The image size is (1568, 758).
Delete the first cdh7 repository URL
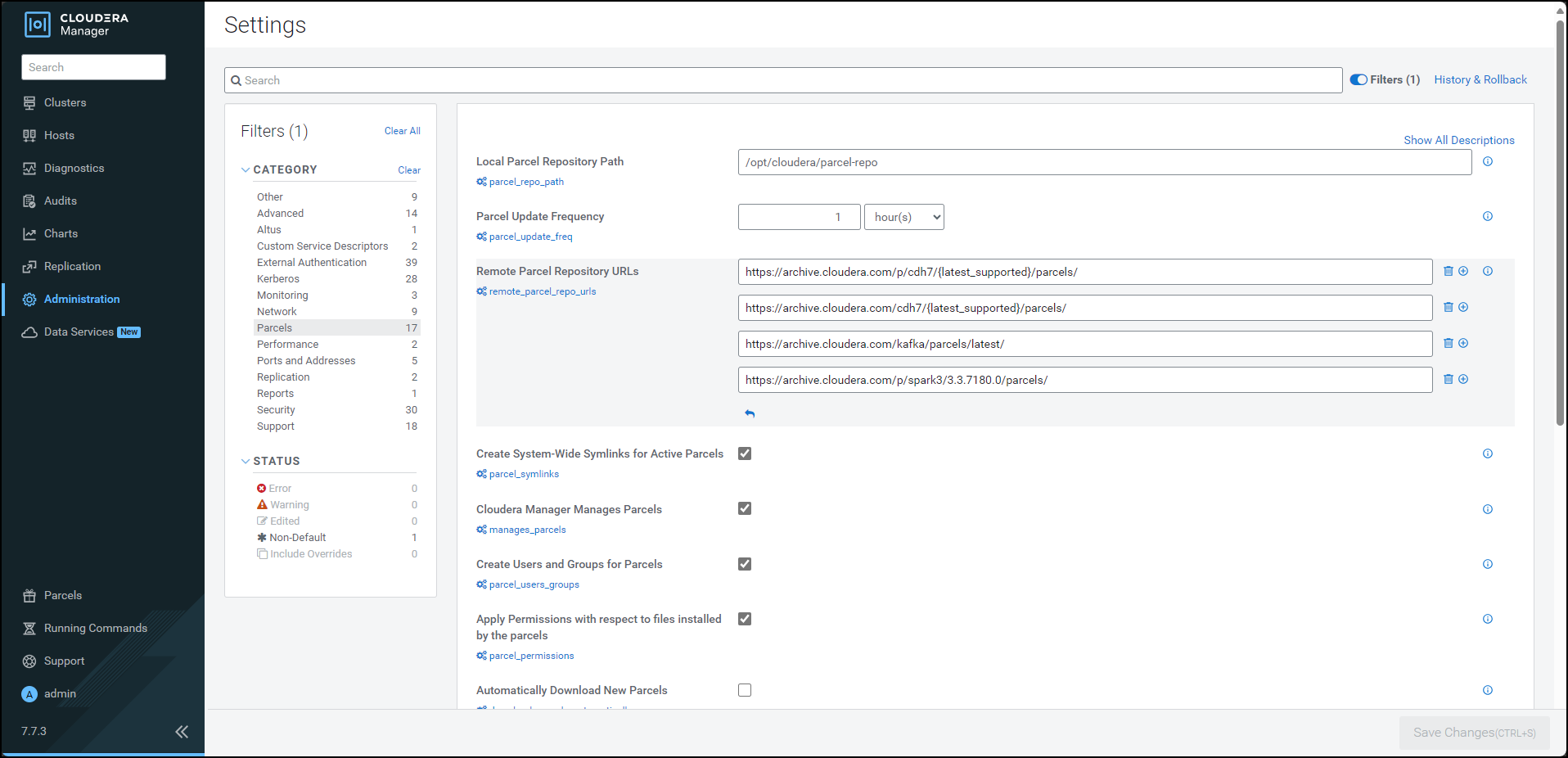click(x=1448, y=271)
